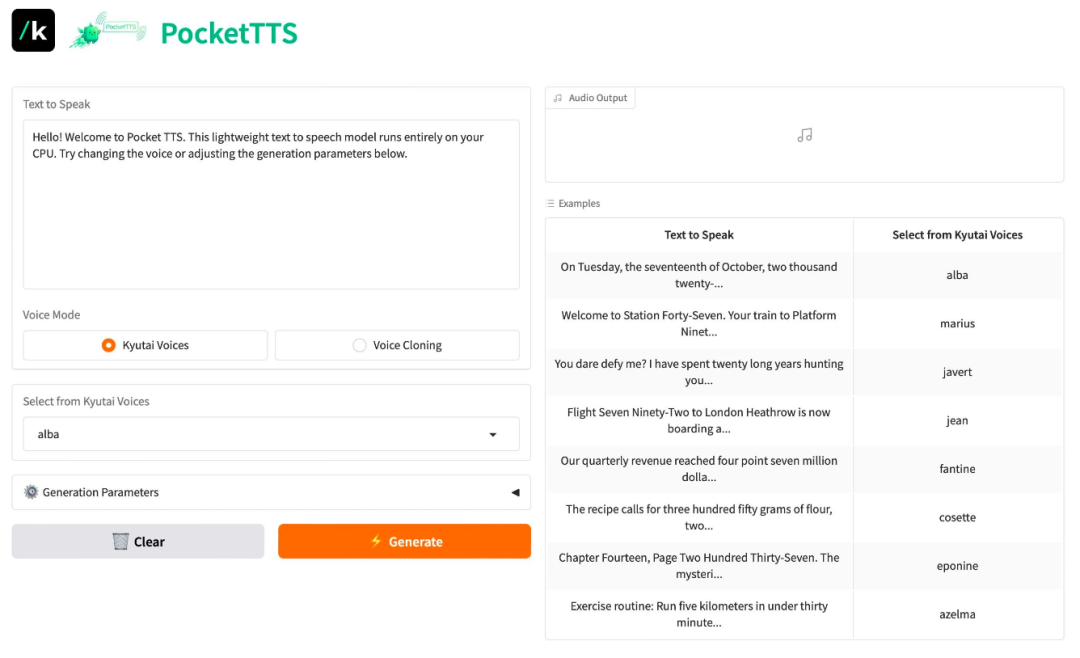Screen dimensions: 1080x658
Task: Click the PocketTTS mascot logo
Action: [108, 30]
